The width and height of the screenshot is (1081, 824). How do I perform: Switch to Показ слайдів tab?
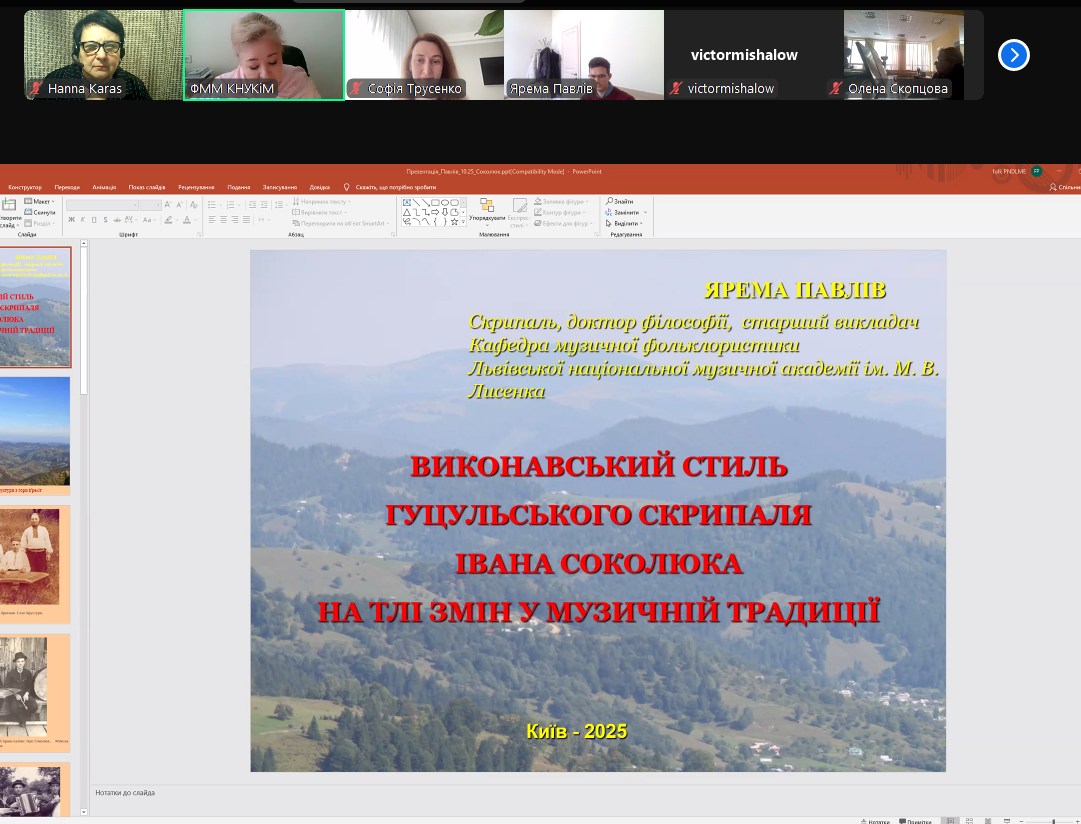tap(147, 187)
